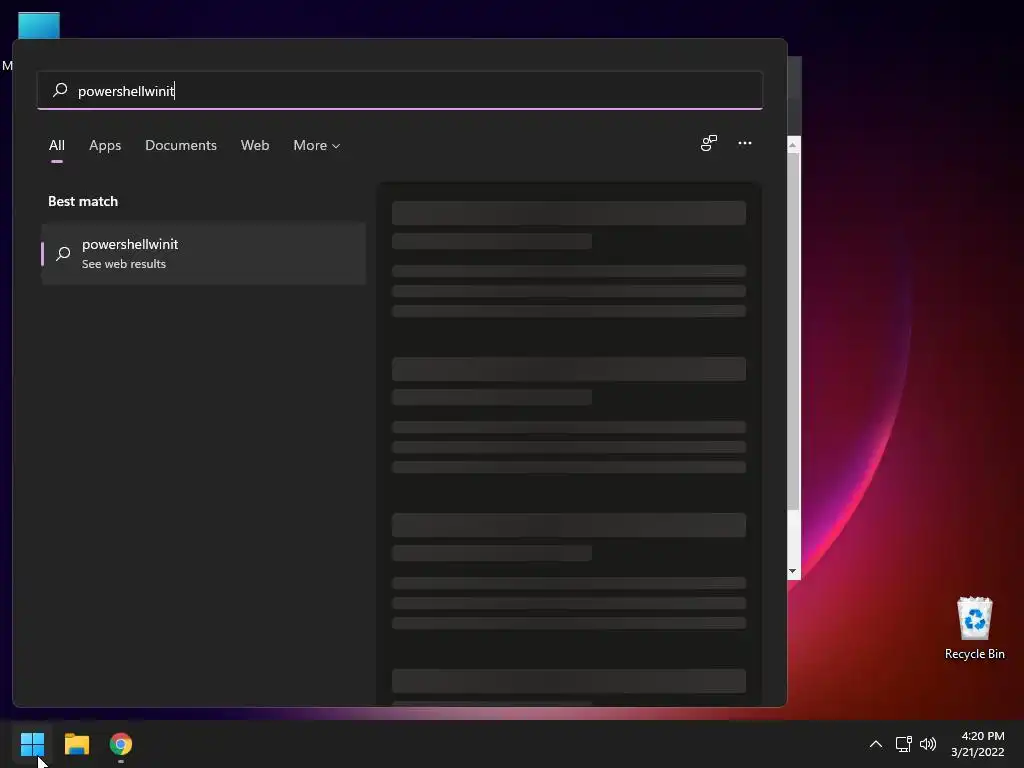Click the Windows Start button
This screenshot has height=768, width=1024.
click(32, 744)
